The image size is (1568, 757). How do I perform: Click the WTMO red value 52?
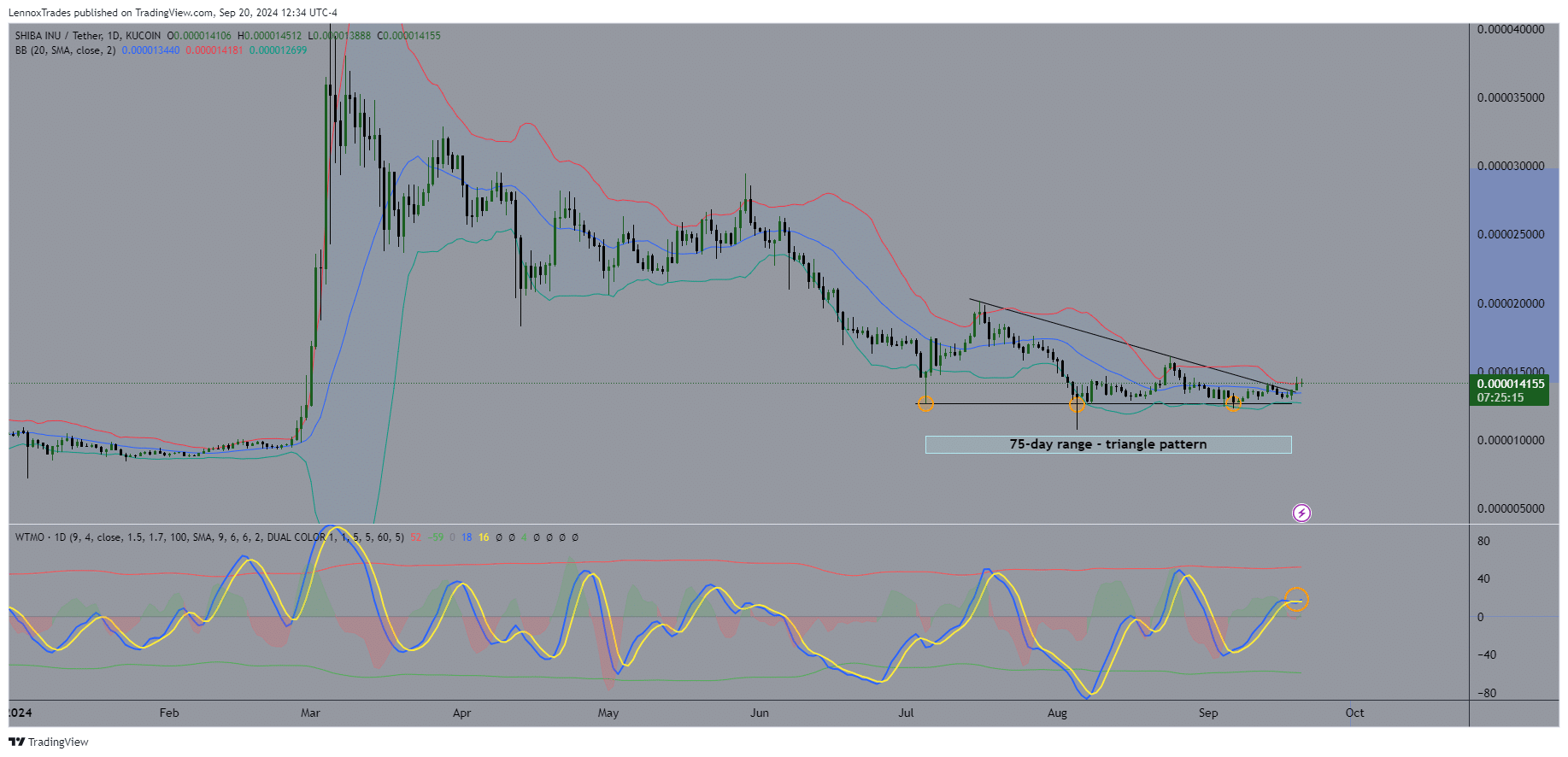click(x=415, y=537)
